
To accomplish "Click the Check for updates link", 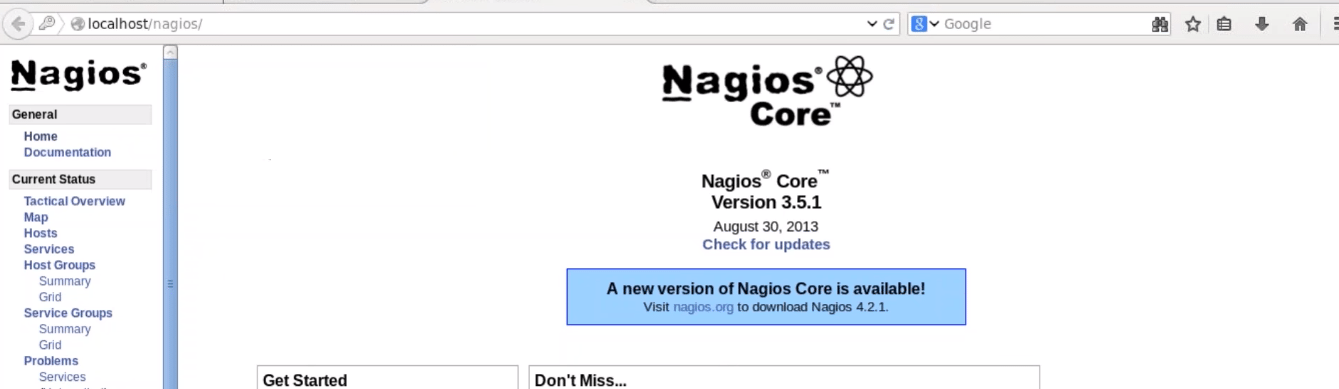I will 766,244.
